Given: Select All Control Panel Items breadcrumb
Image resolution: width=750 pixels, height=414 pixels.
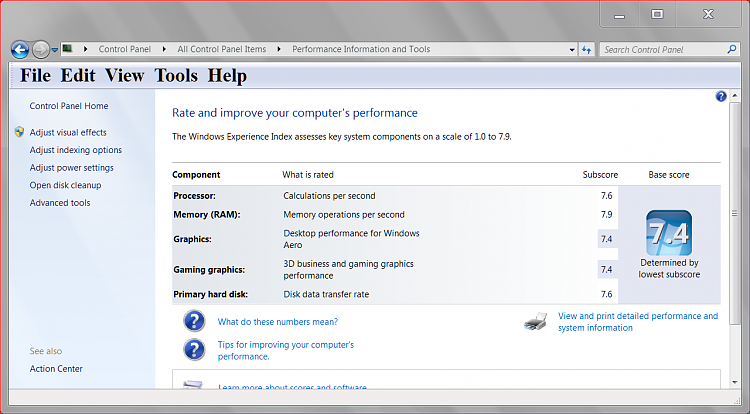Looking at the screenshot, I should pos(221,49).
